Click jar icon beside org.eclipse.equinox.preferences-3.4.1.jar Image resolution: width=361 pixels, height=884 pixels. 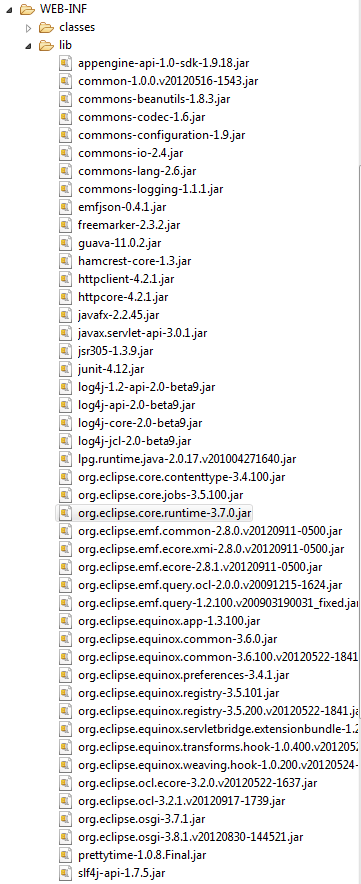pyautogui.click(x=65, y=675)
